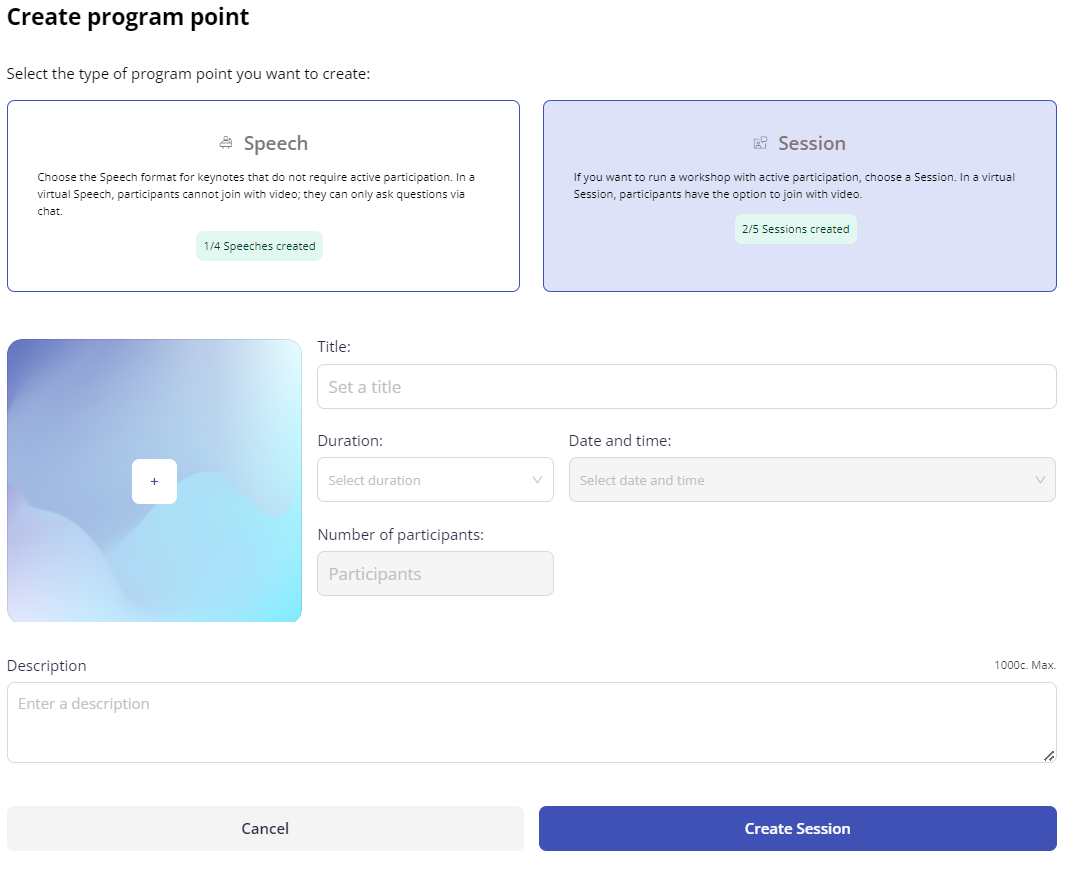This screenshot has height=869, width=1072.
Task: Click the Create Session button
Action: (x=798, y=829)
